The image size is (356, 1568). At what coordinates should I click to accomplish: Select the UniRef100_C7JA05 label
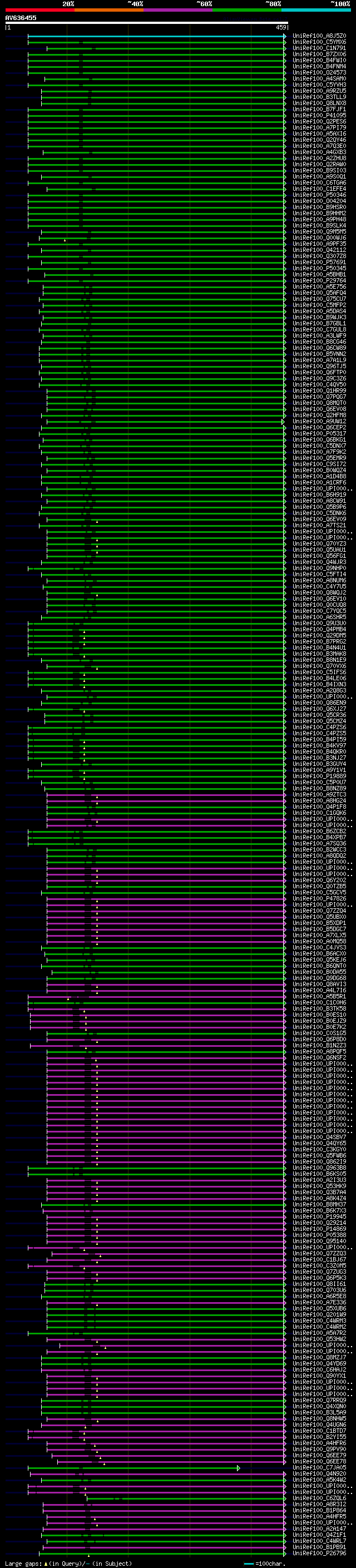[319, 1467]
